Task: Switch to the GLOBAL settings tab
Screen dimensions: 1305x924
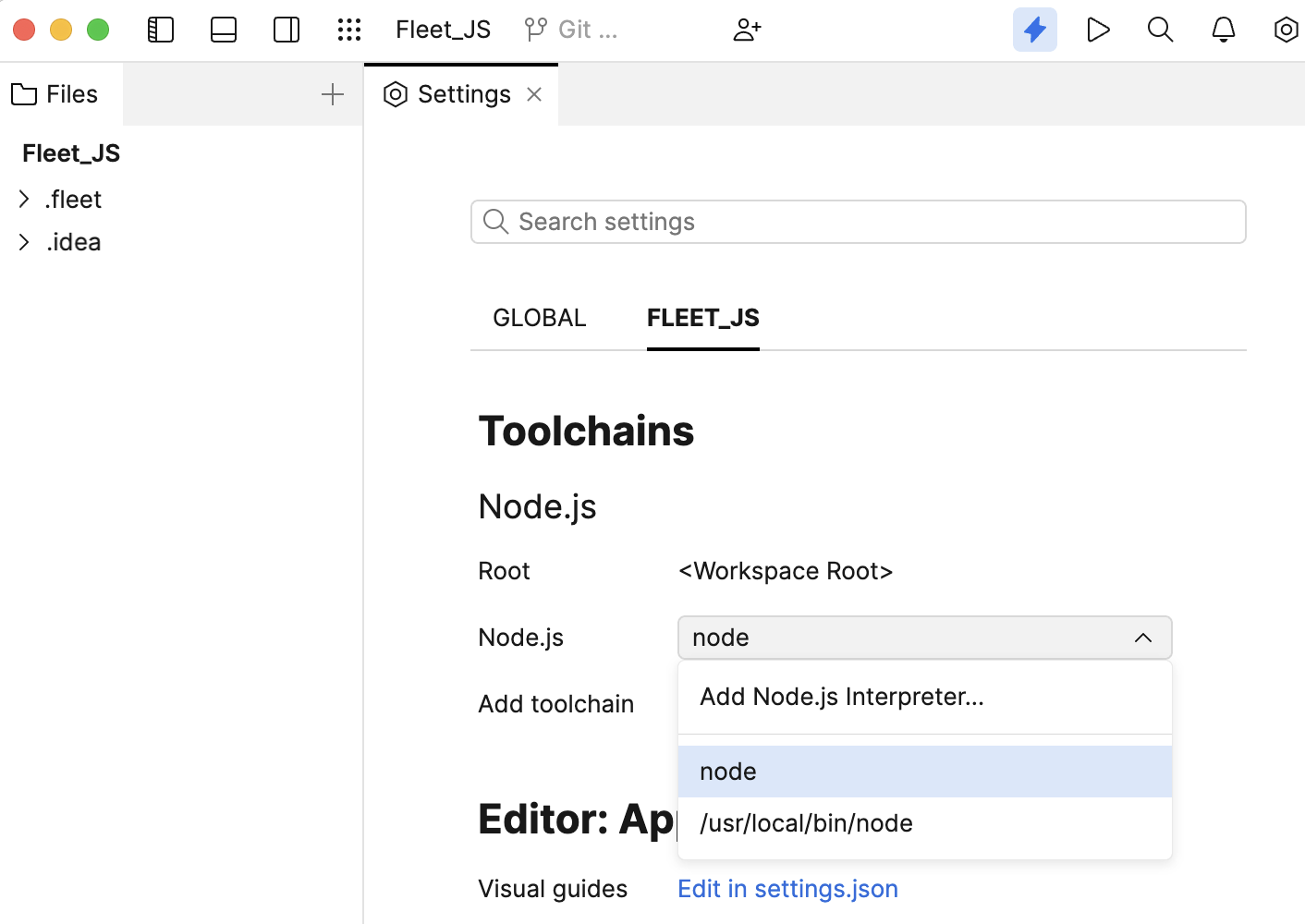Action: click(x=539, y=317)
